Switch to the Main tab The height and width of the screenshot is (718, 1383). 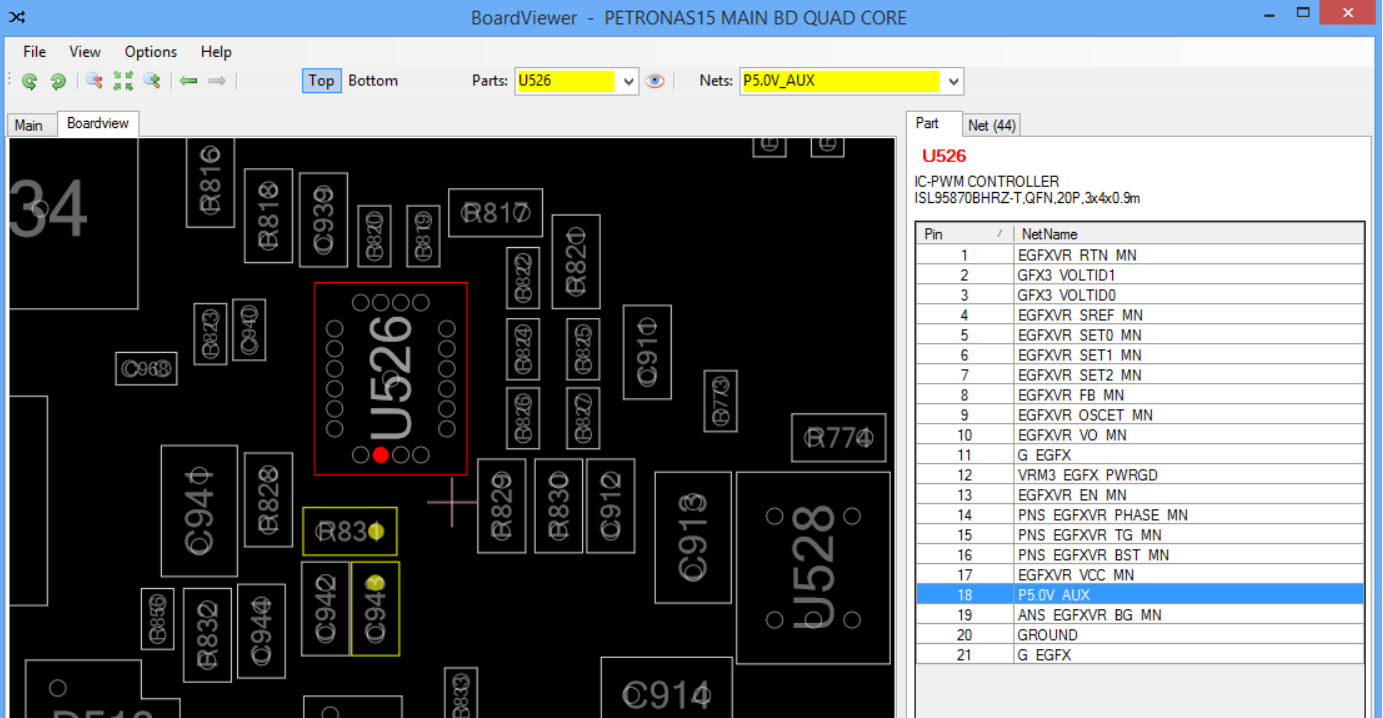click(29, 125)
